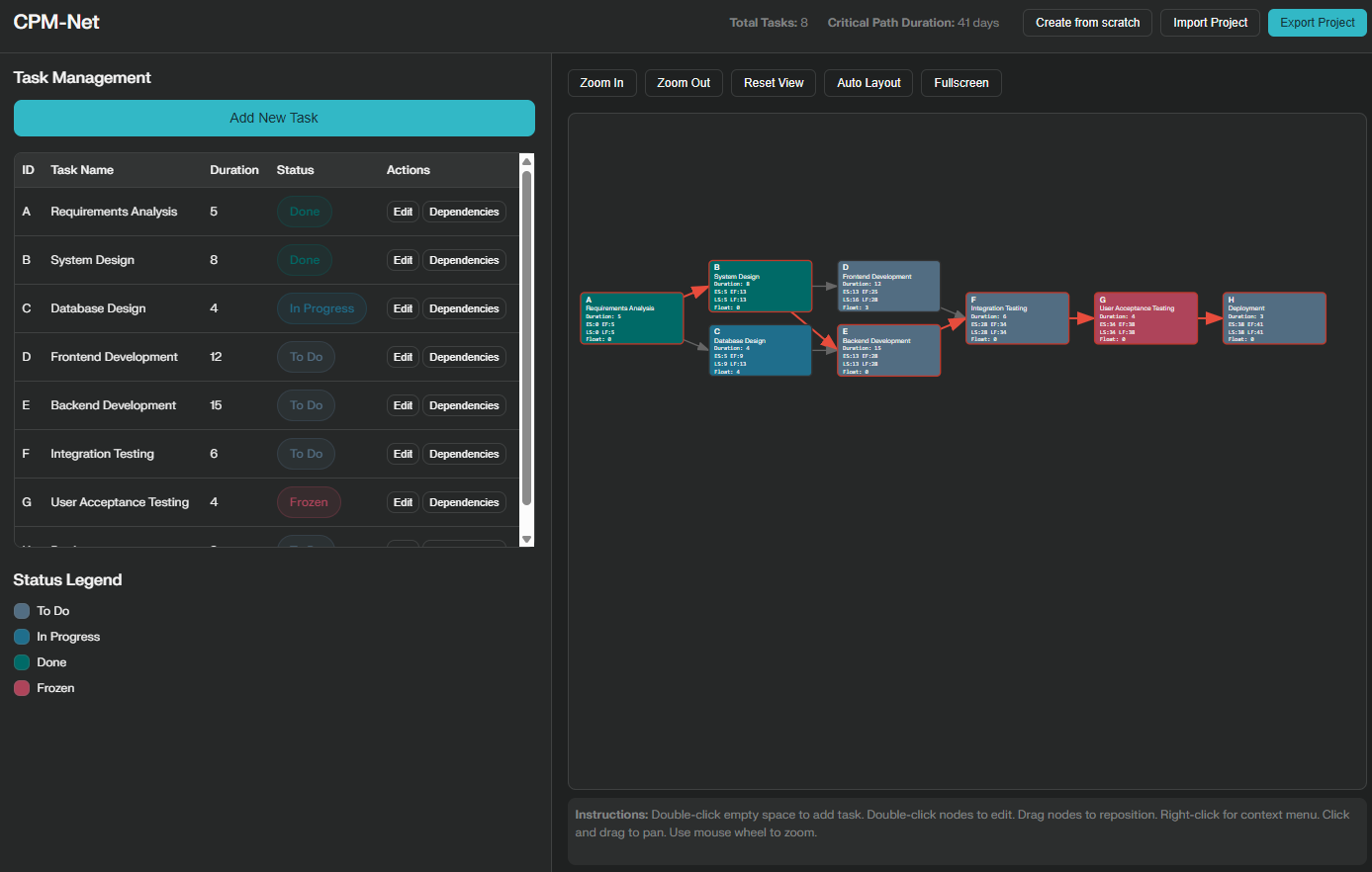The image size is (1372, 872).
Task: Add a new task to the list
Action: (x=274, y=117)
